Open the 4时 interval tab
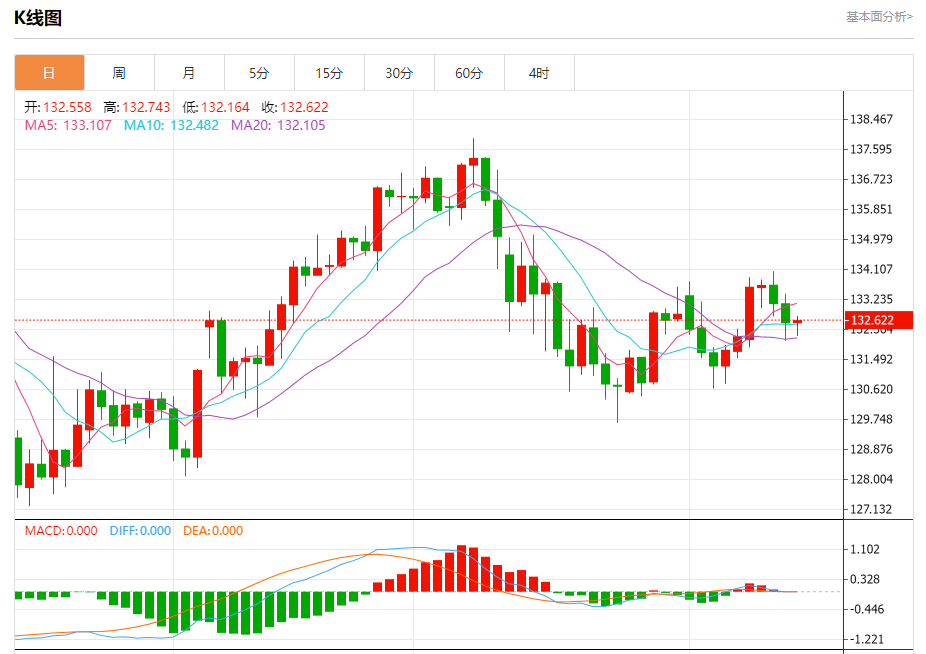This screenshot has width=926, height=654. 539,73
